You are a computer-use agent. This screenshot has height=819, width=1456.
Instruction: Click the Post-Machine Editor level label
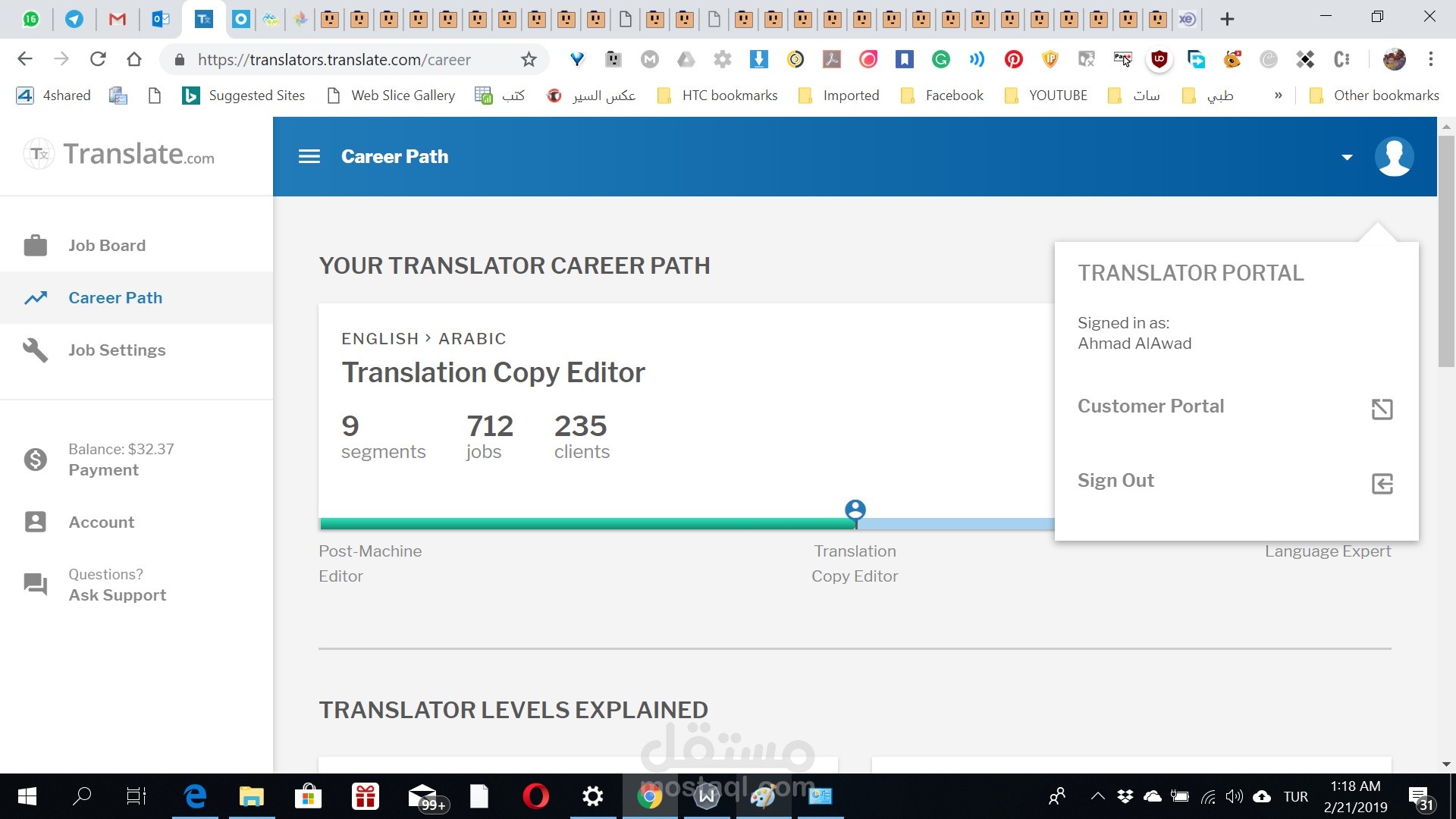point(370,563)
